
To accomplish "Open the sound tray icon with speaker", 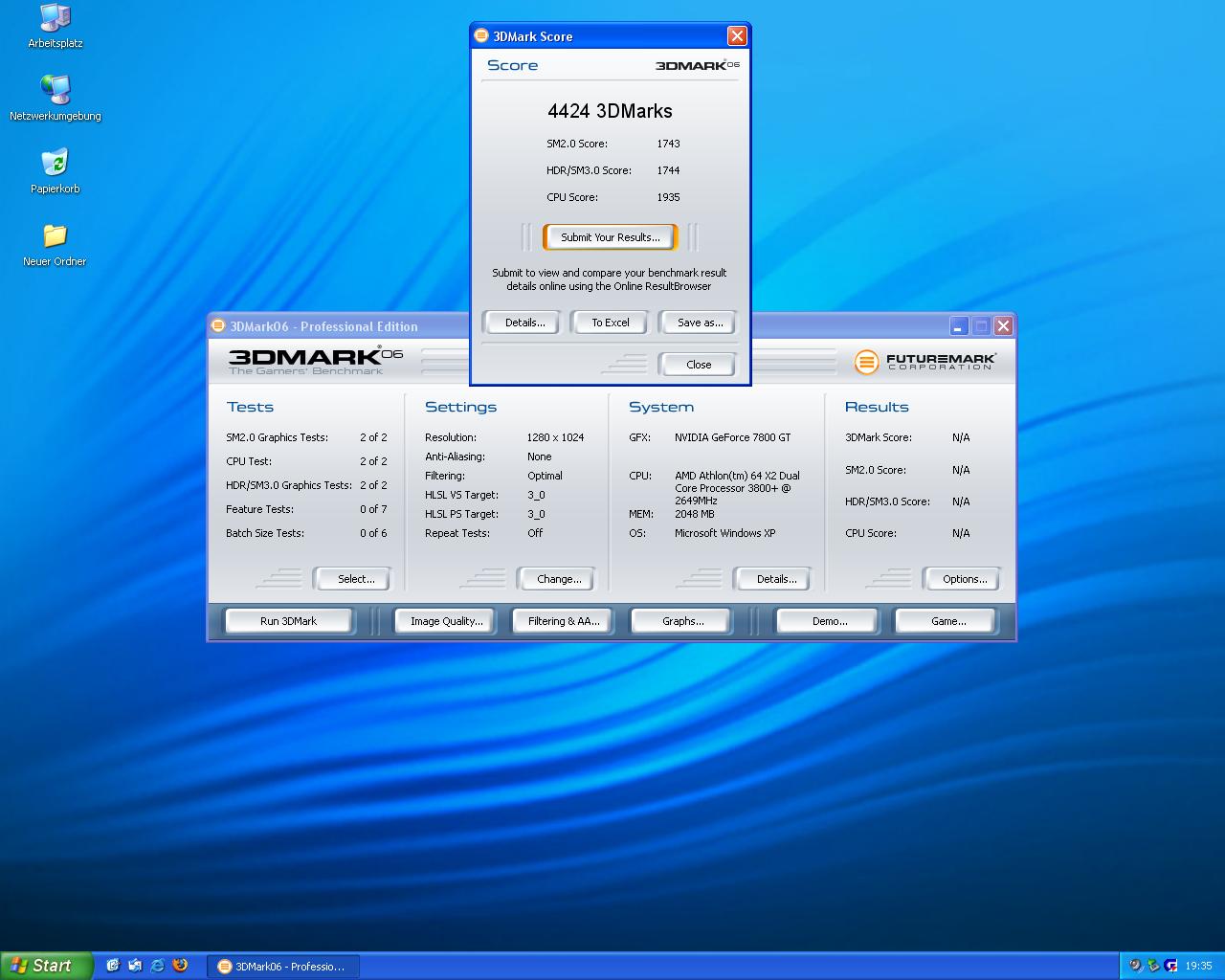I will click(1136, 966).
